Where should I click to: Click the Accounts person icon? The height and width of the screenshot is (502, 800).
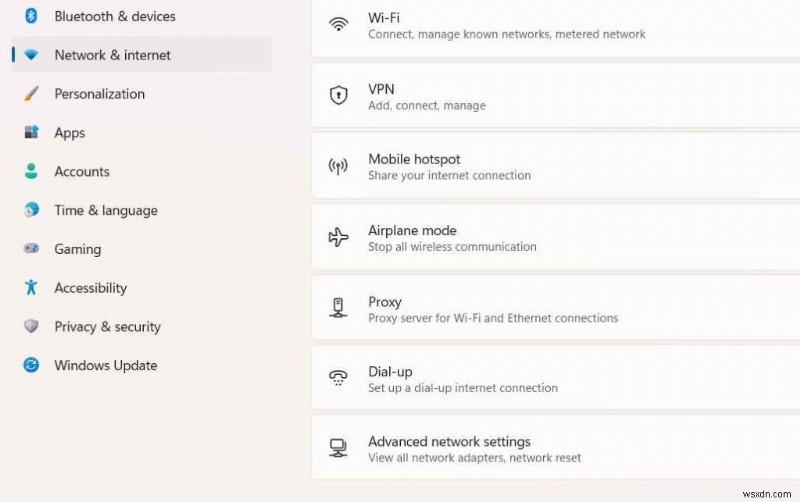(31, 172)
